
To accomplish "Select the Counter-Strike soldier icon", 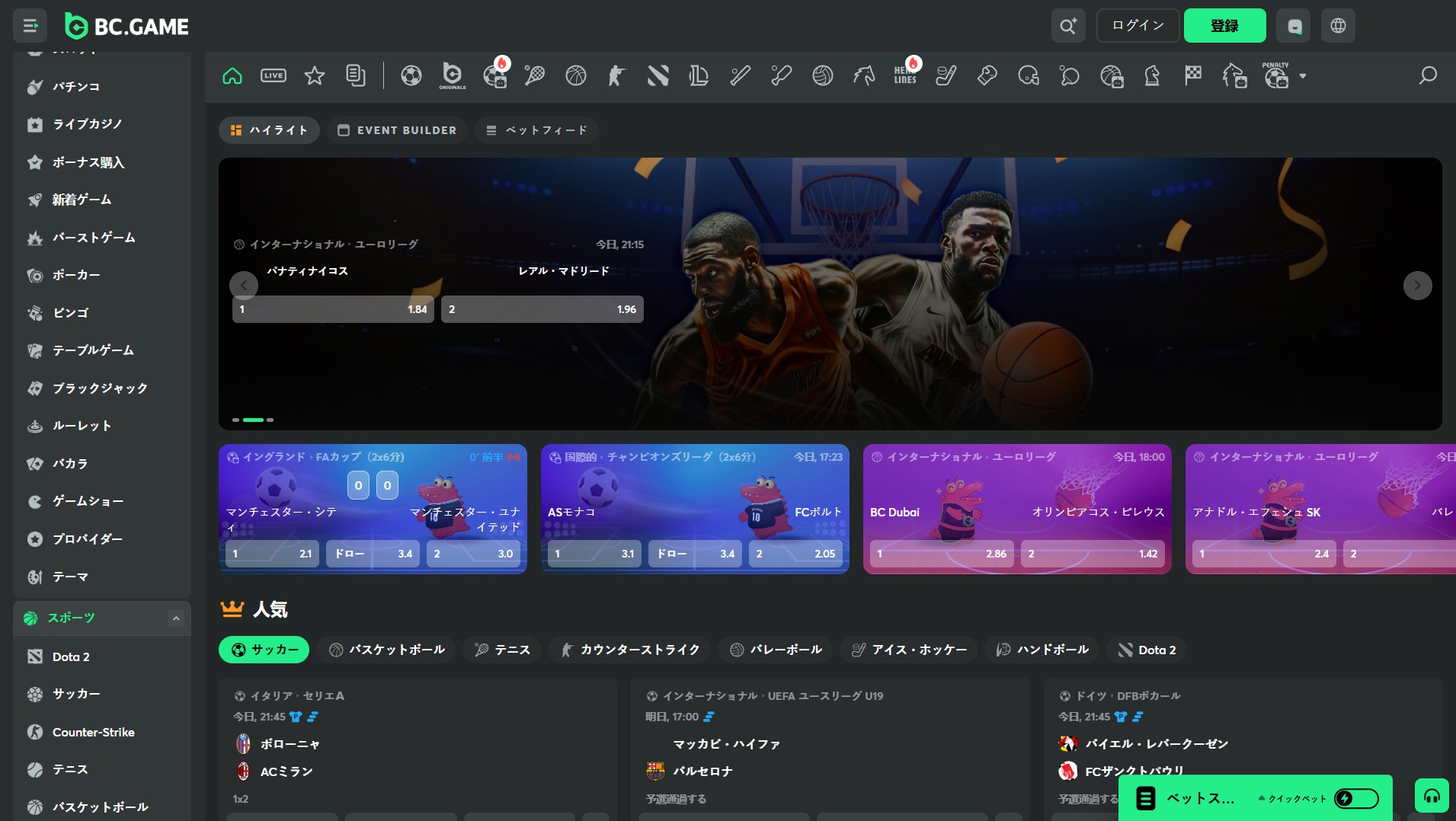I will [617, 75].
